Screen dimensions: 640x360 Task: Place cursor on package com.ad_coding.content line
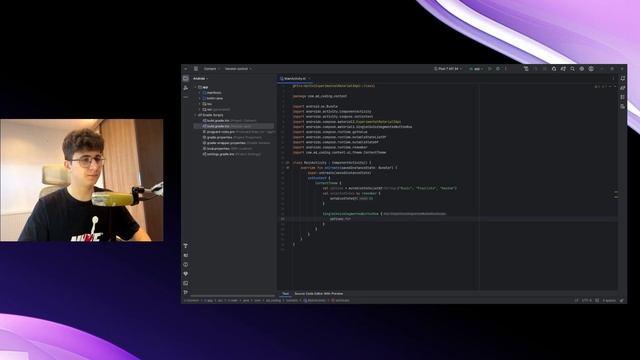click(320, 96)
